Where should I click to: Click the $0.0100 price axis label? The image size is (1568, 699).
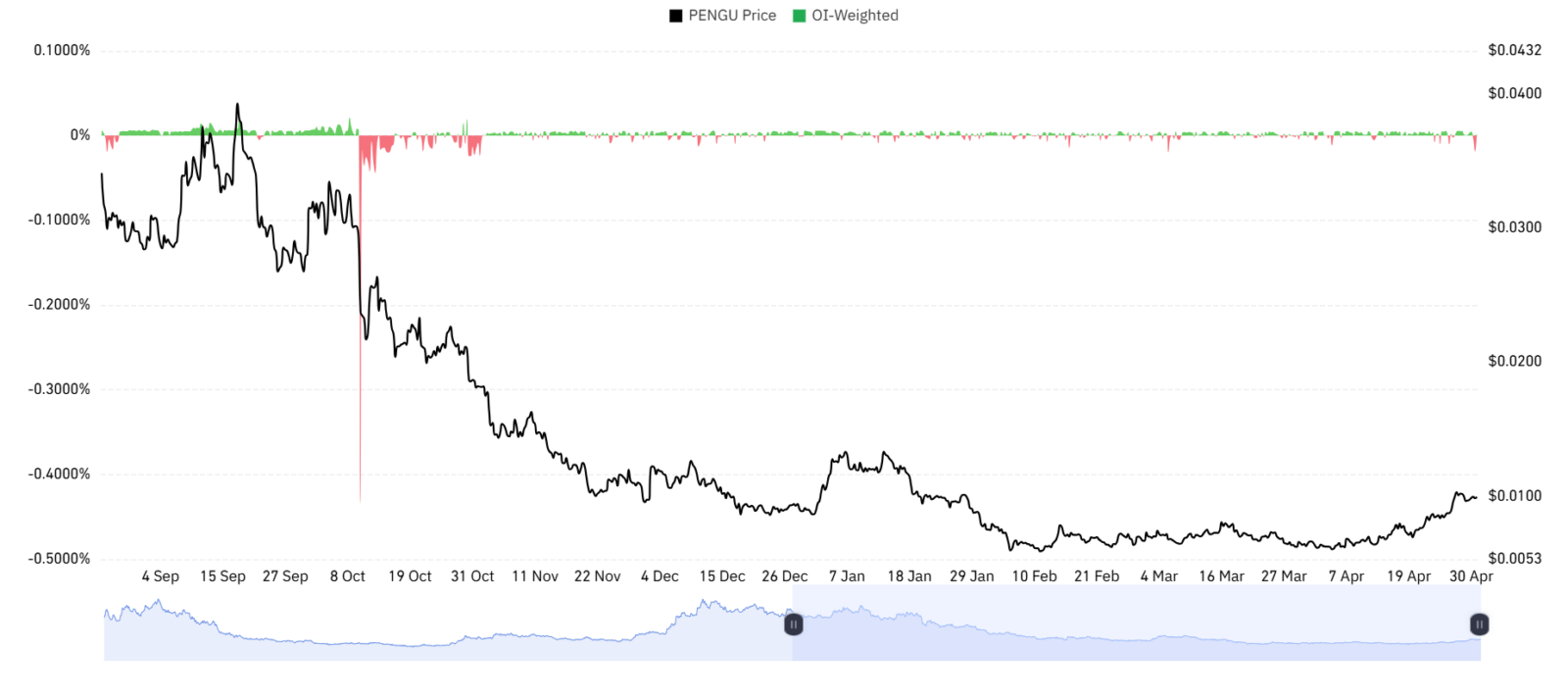1514,496
